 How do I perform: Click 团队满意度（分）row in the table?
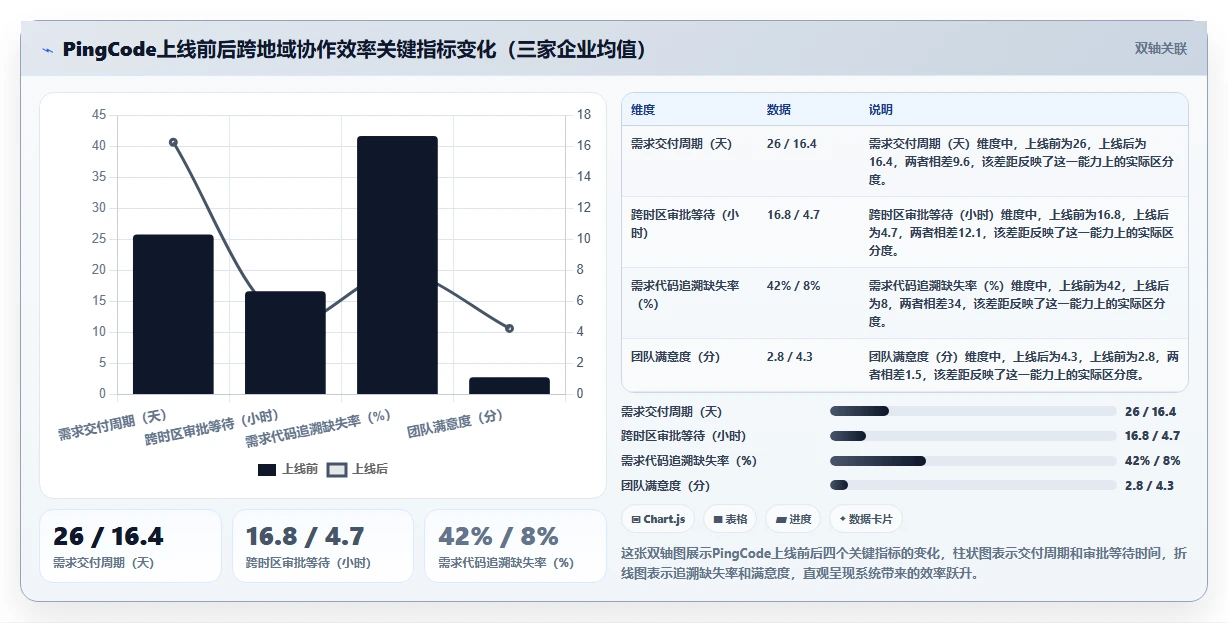click(x=904, y=365)
